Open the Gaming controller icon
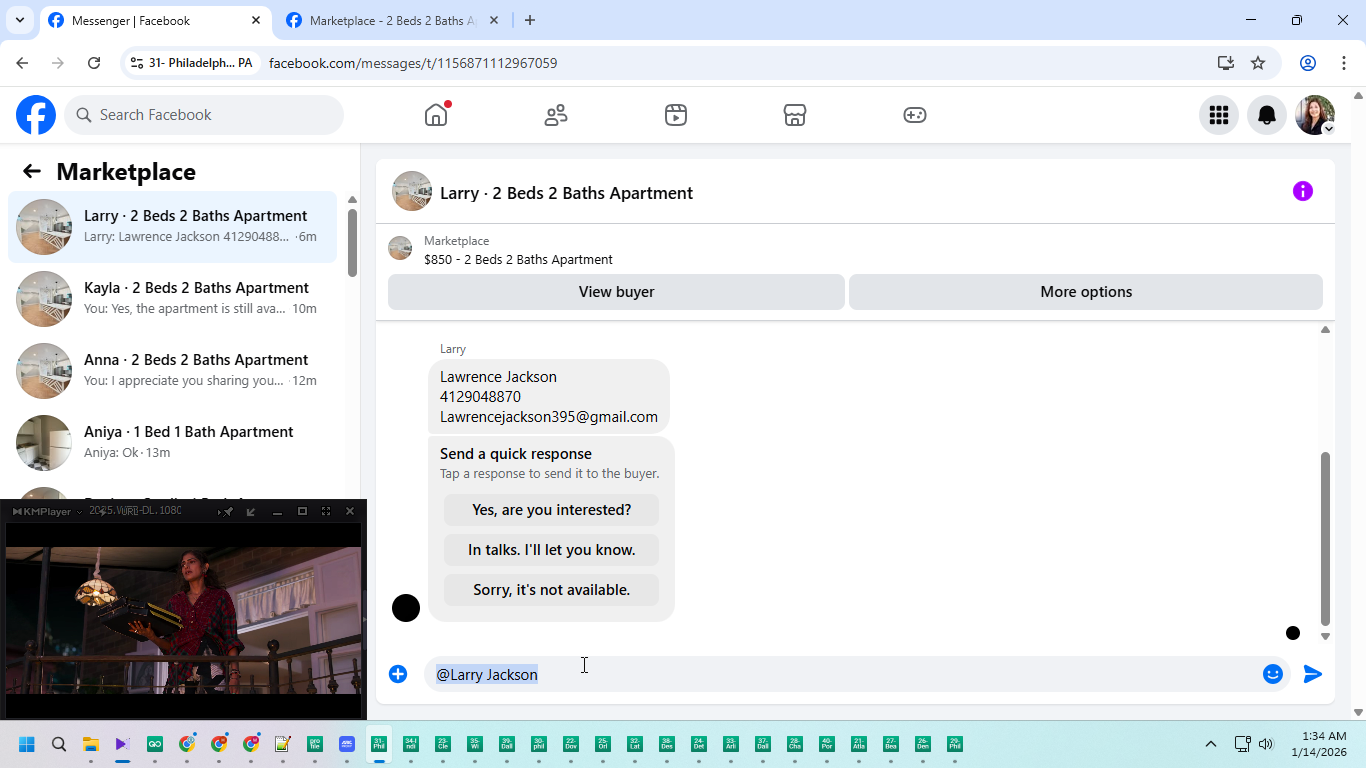This screenshot has height=768, width=1366. [915, 115]
